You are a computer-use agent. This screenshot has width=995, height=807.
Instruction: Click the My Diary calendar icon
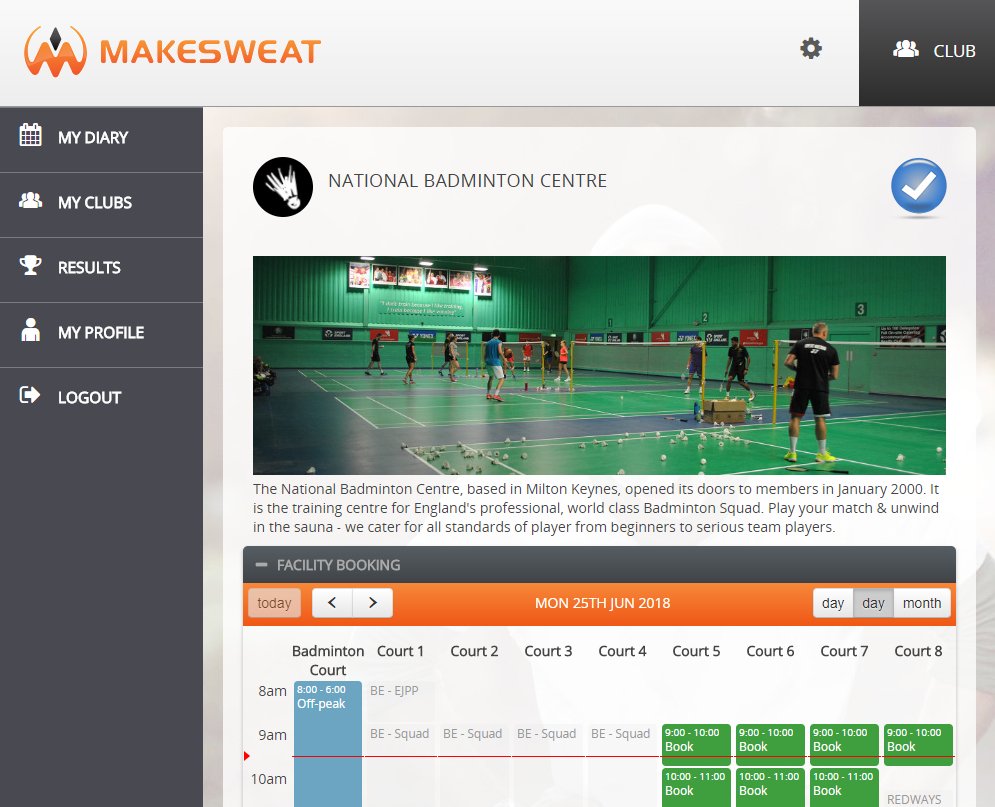click(x=30, y=135)
